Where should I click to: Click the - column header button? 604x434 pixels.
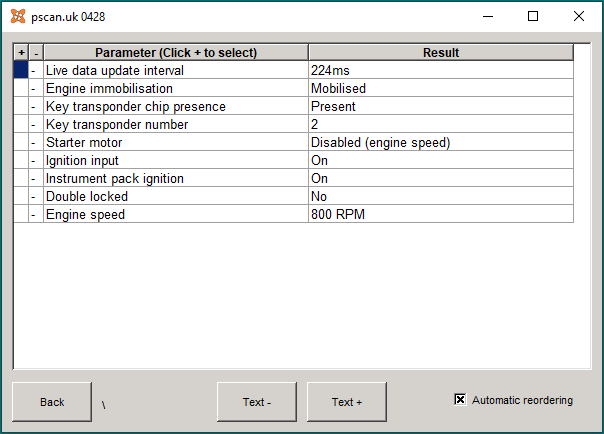point(36,52)
